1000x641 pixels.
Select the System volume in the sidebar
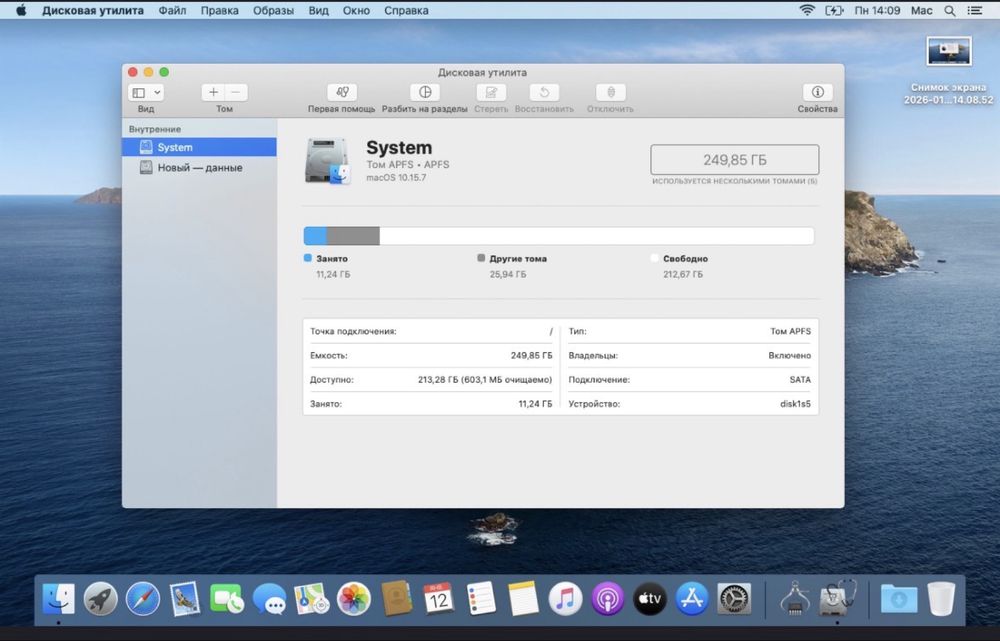click(199, 147)
